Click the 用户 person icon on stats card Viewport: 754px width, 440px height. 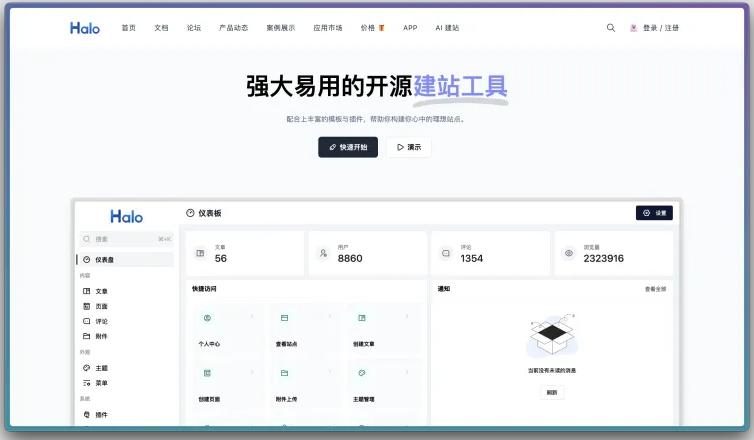323,254
